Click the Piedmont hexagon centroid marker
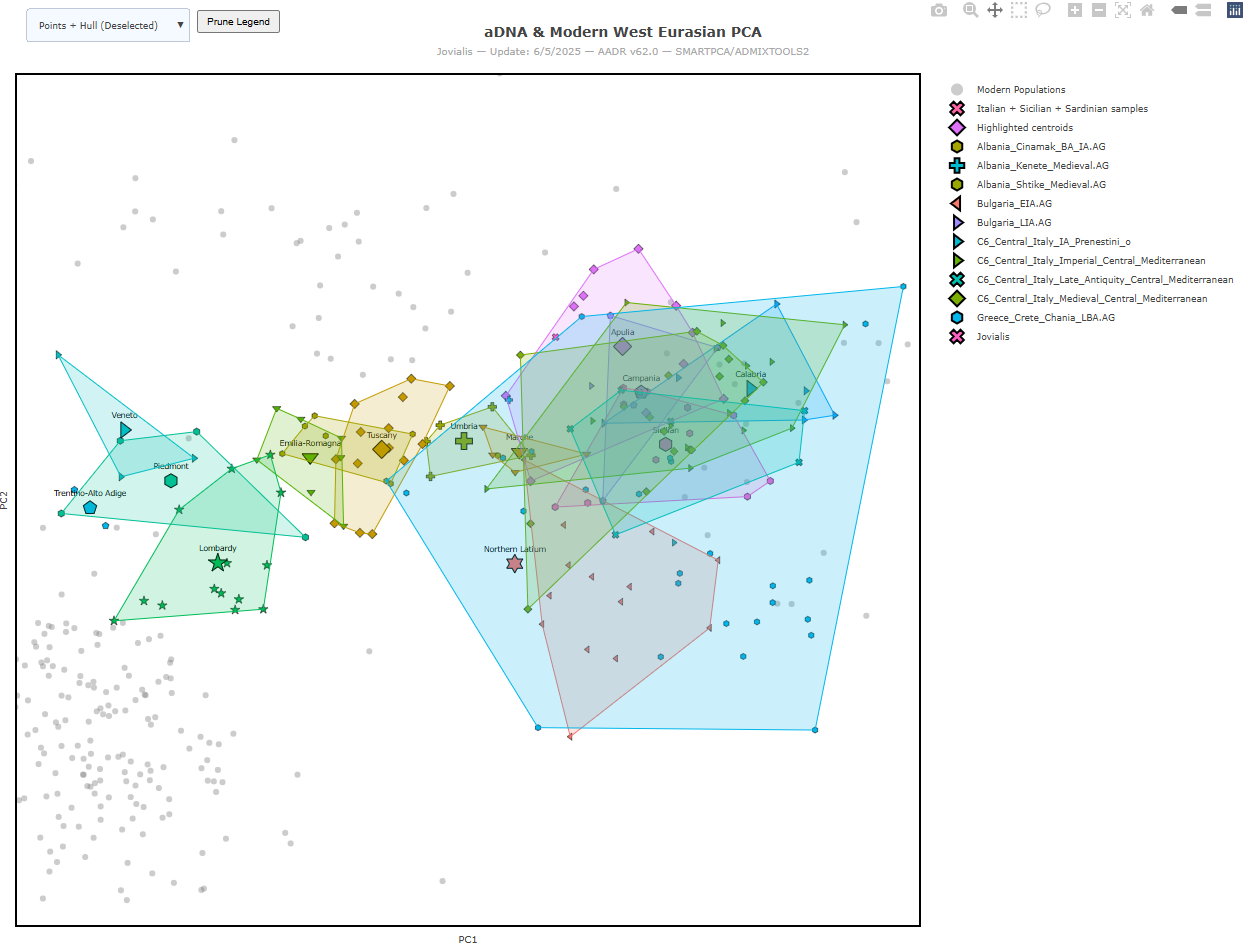The height and width of the screenshot is (943, 1245). point(171,481)
